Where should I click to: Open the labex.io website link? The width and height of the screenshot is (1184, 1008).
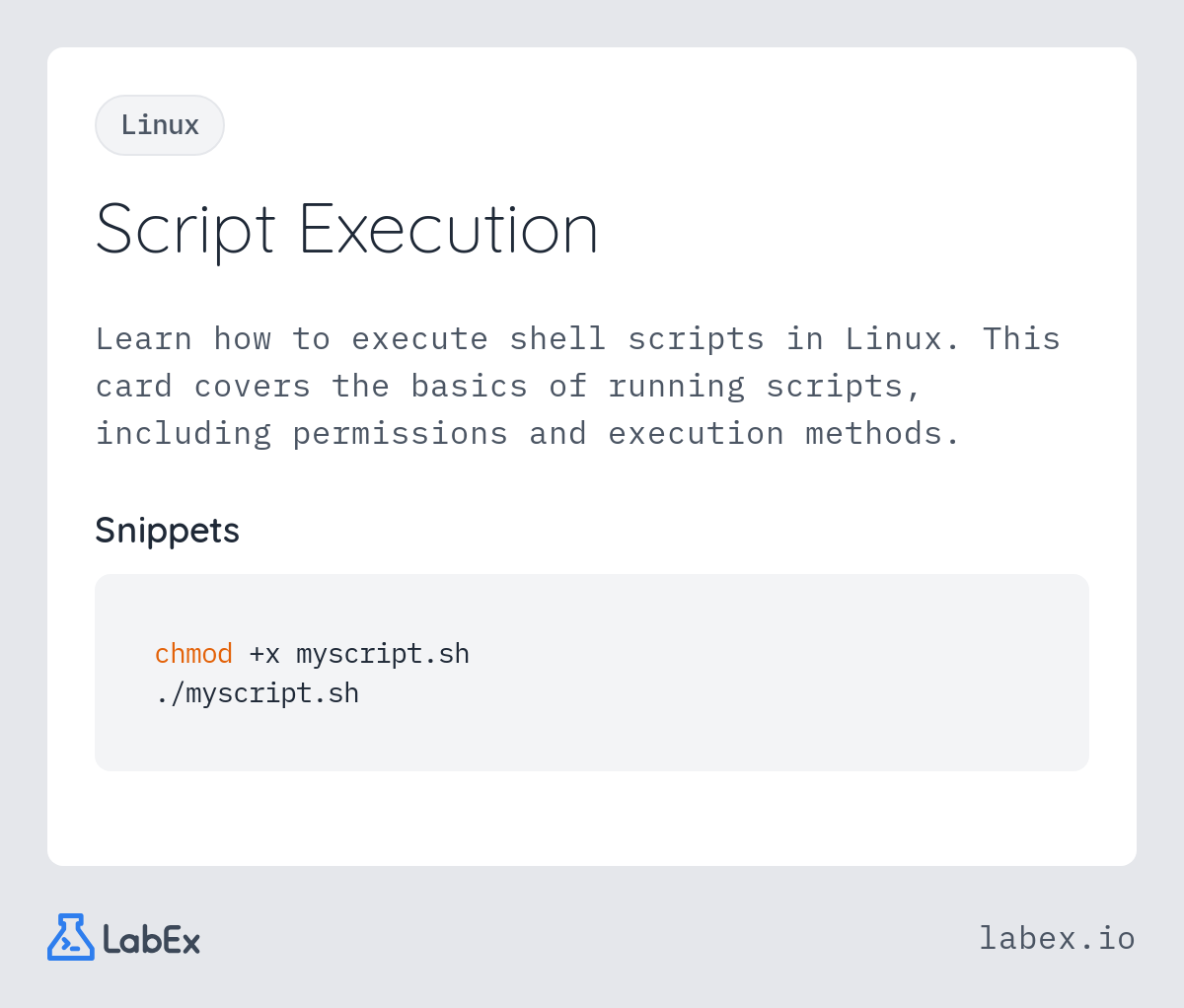[x=1057, y=938]
